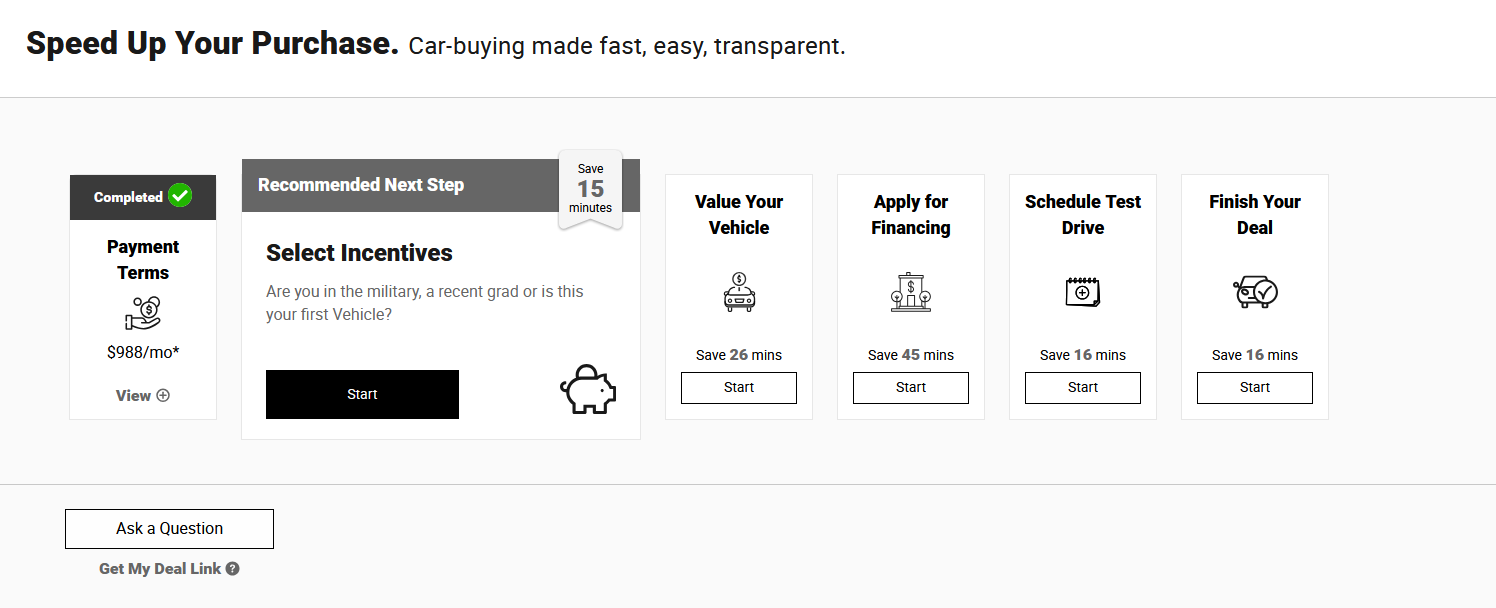Click the Save 15 minutes badge
The width and height of the screenshot is (1496, 608).
pyautogui.click(x=590, y=189)
